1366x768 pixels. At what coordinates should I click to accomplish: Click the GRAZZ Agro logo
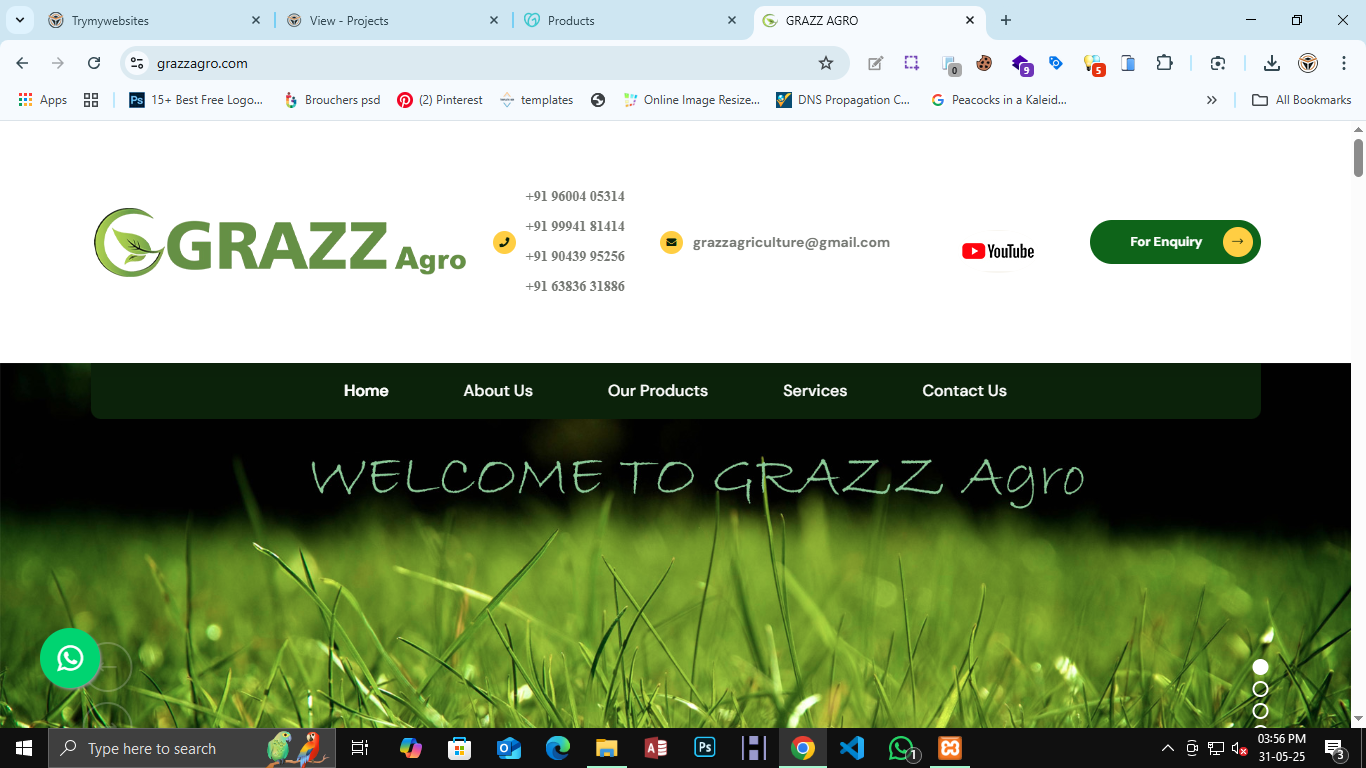[x=280, y=241]
